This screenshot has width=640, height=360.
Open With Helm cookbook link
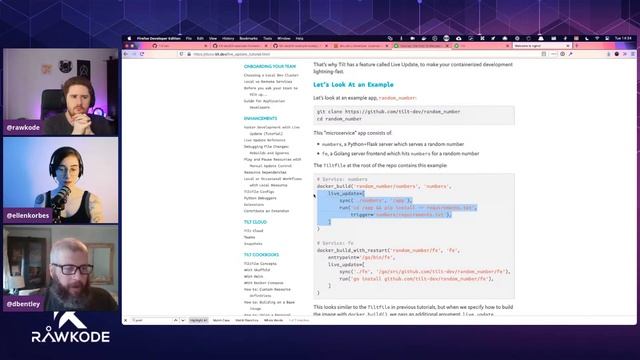click(x=253, y=276)
